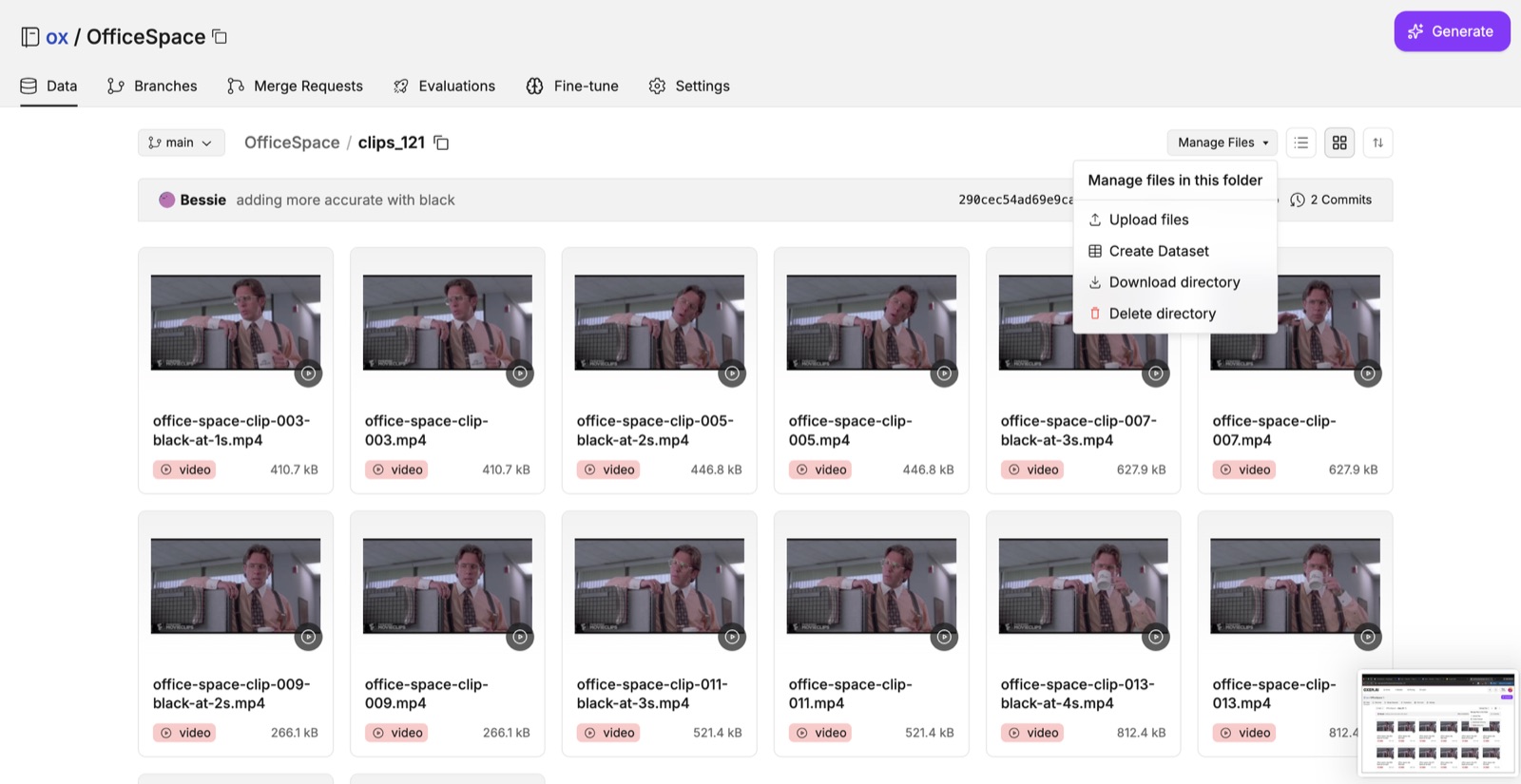The image size is (1521, 784).
Task: Open the Merge Requests tab
Action: 295,86
